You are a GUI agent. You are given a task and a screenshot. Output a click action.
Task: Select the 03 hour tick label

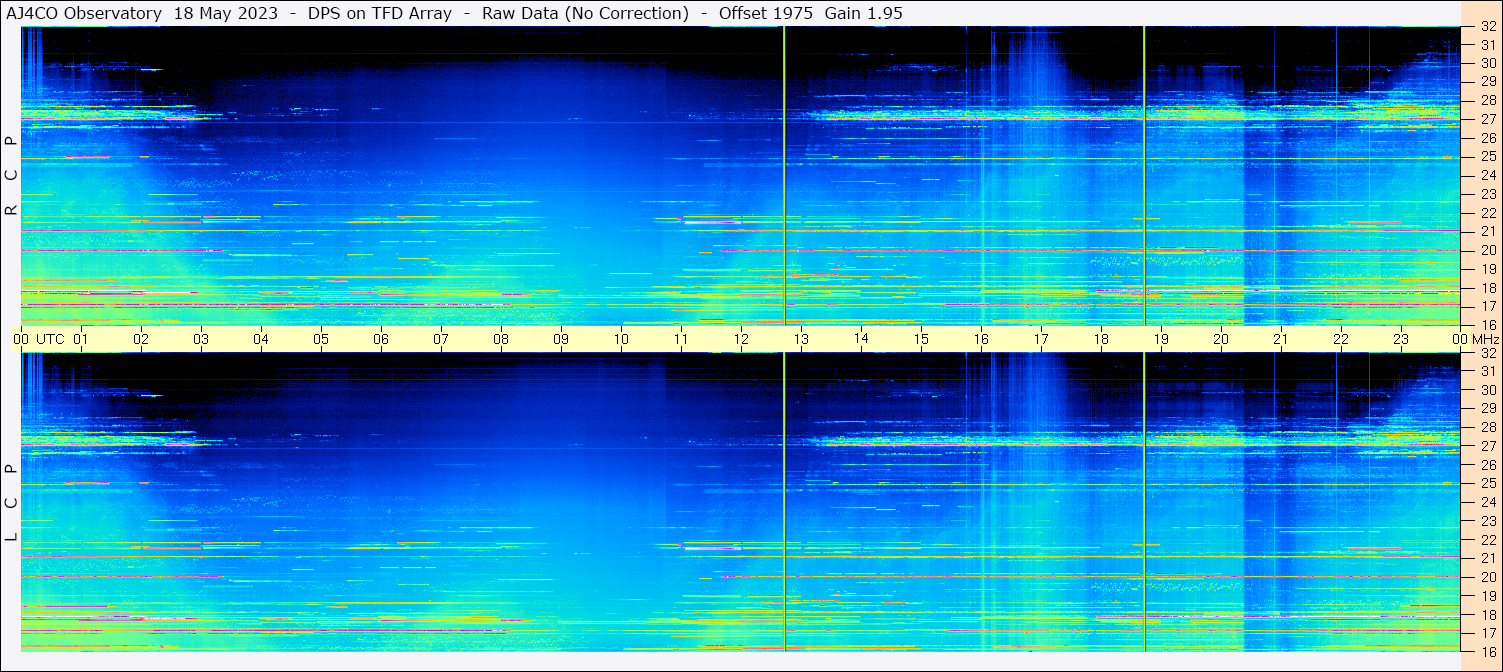point(201,339)
